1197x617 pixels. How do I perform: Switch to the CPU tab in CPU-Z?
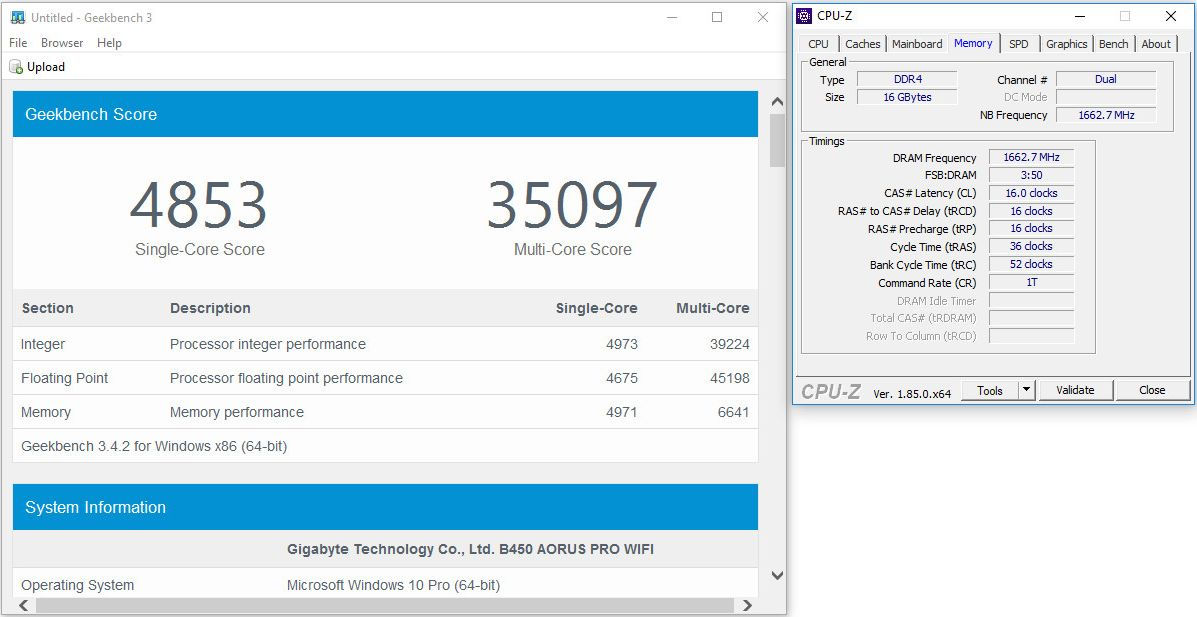click(818, 44)
